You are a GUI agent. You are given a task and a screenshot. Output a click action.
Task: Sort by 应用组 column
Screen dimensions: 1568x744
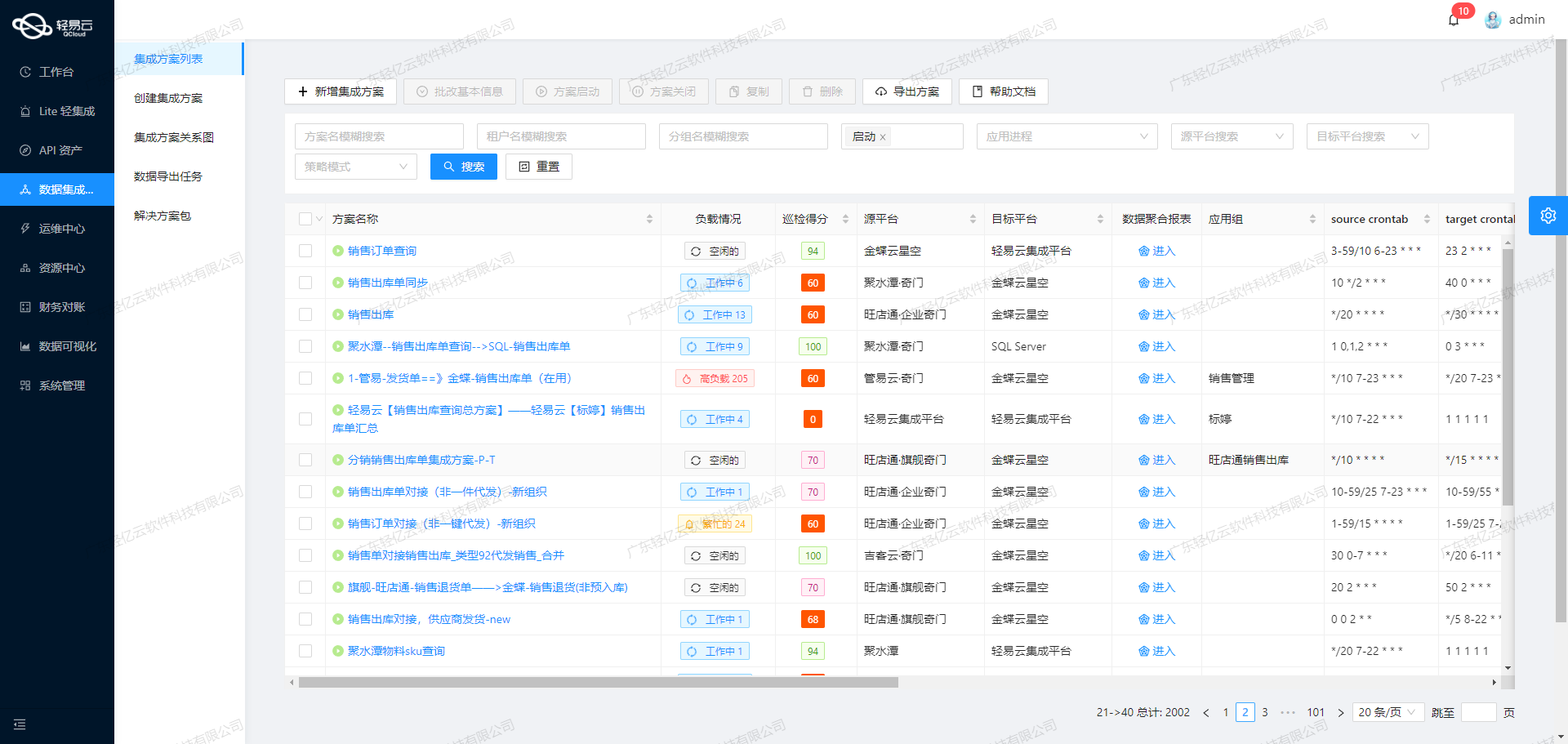[1312, 219]
